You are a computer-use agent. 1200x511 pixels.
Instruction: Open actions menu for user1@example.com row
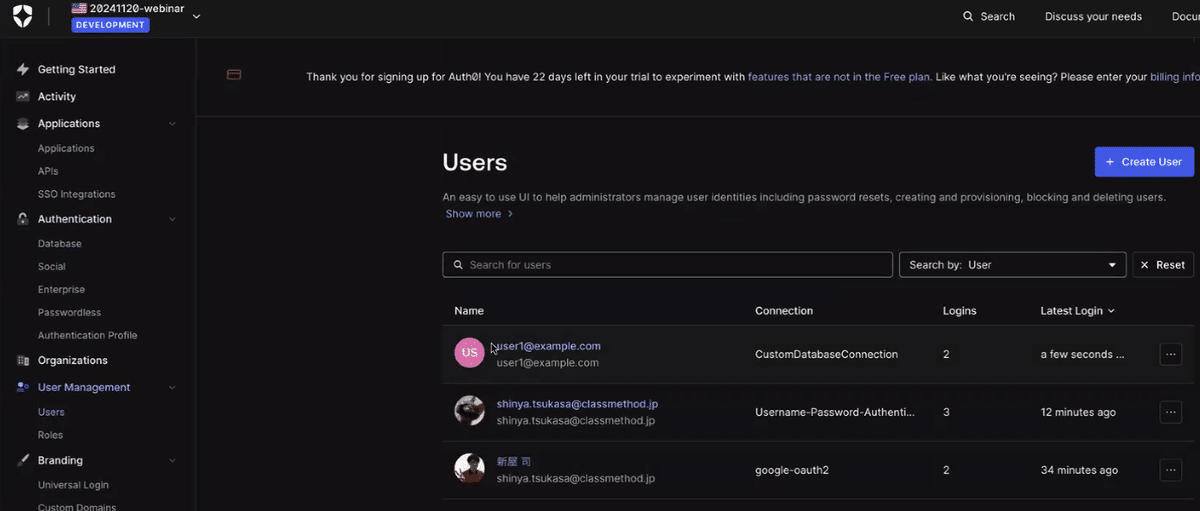click(1170, 354)
